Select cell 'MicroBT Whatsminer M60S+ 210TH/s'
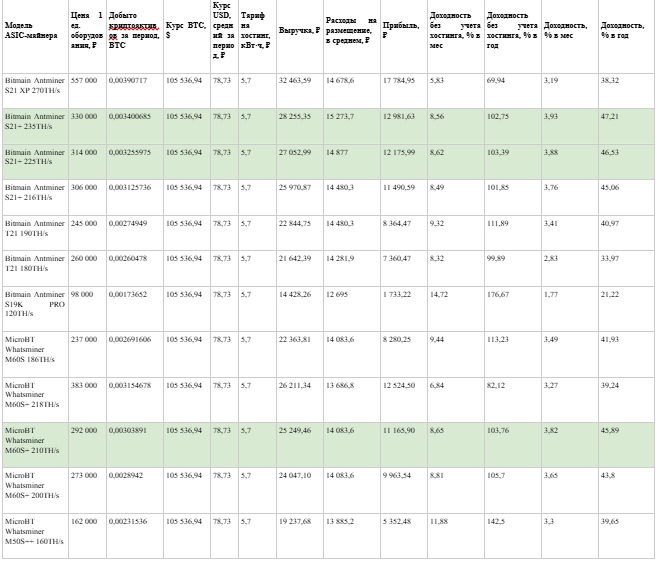The image size is (659, 563). click(x=35, y=445)
